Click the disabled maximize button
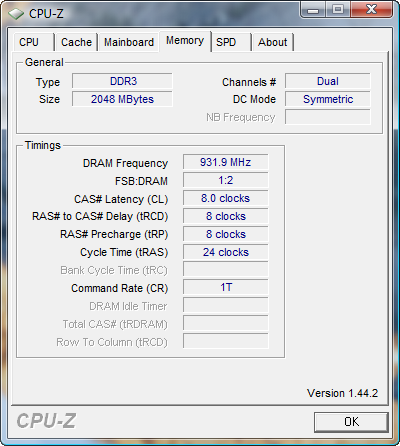 pos(338,10)
